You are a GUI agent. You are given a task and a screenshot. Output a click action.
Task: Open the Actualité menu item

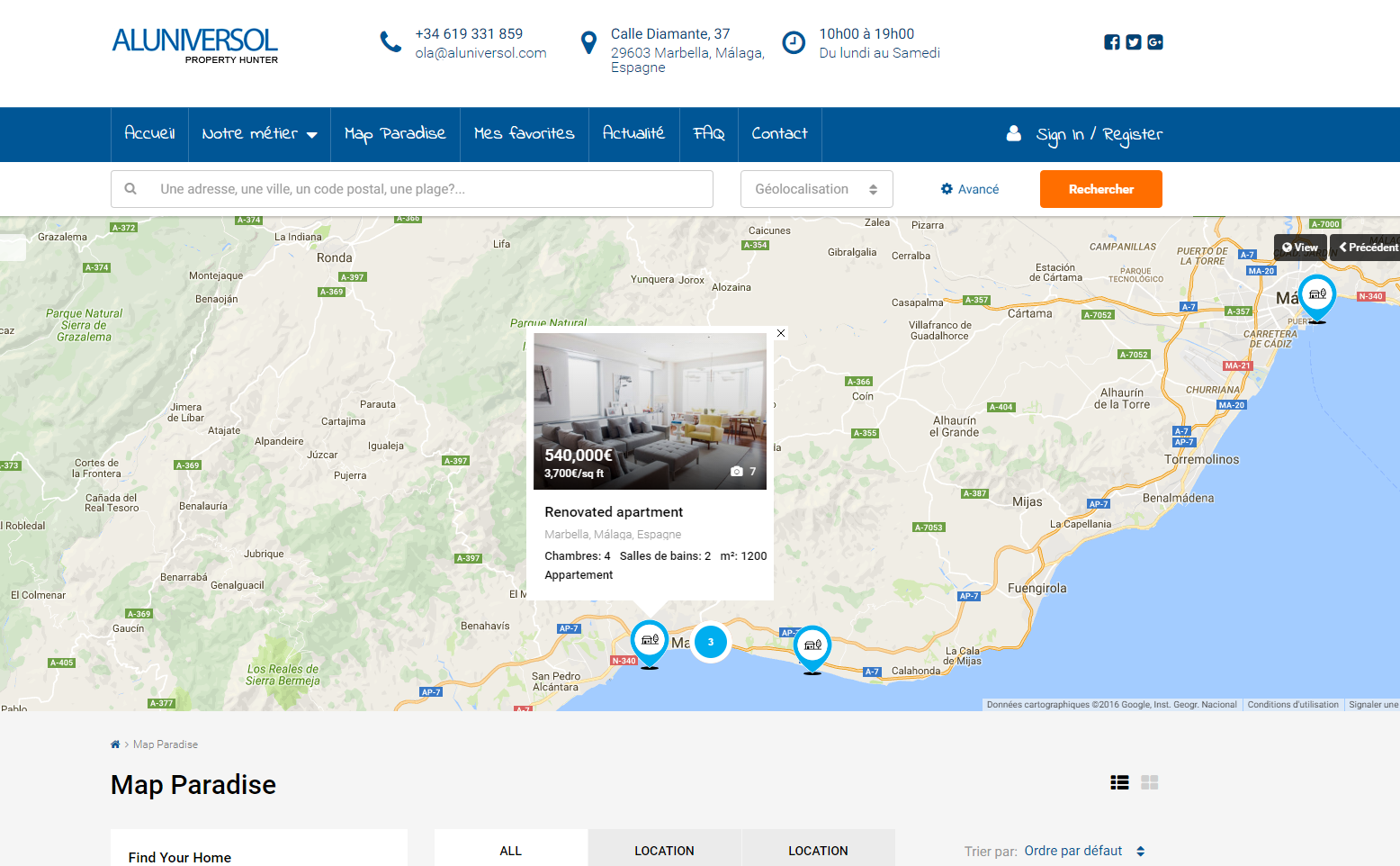[x=633, y=133]
